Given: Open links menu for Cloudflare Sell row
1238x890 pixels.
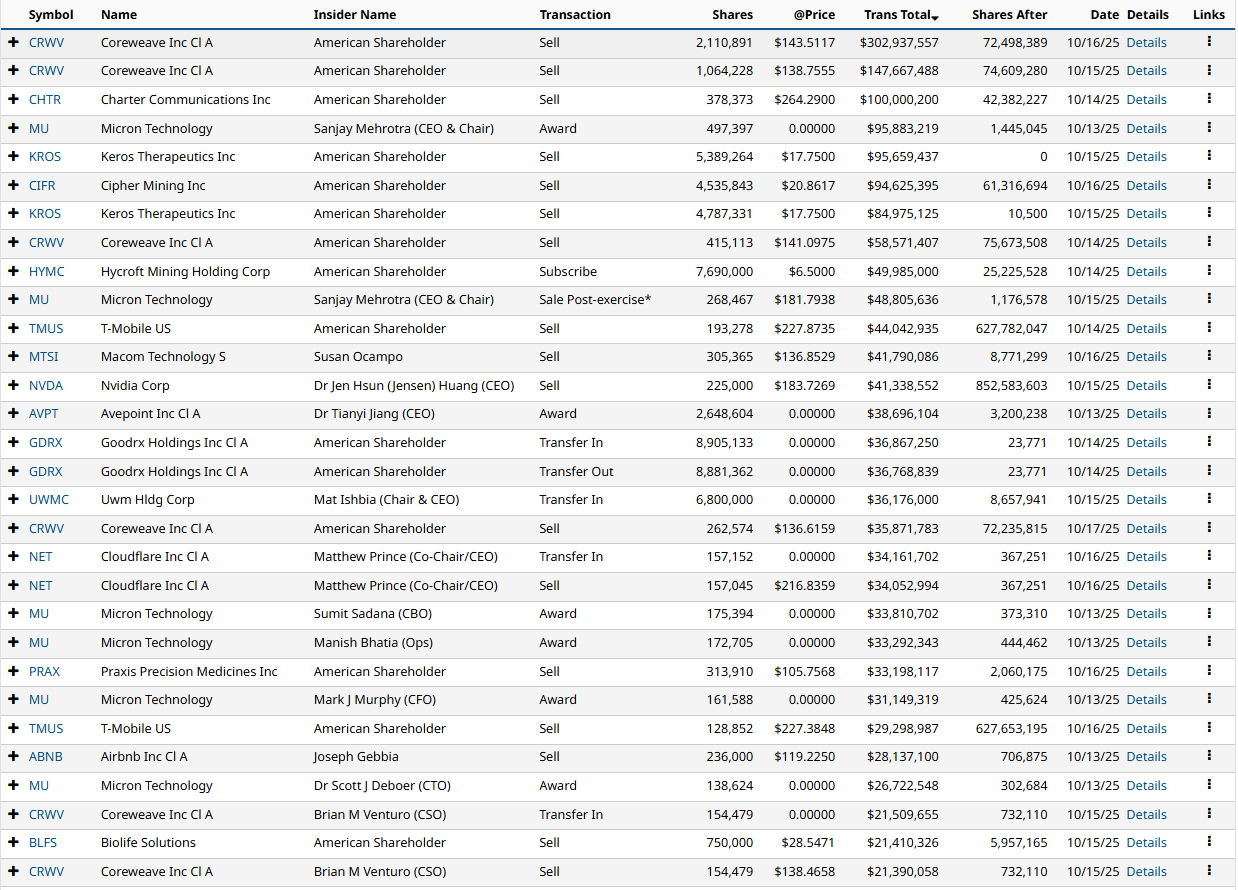Looking at the screenshot, I should pos(1209,585).
